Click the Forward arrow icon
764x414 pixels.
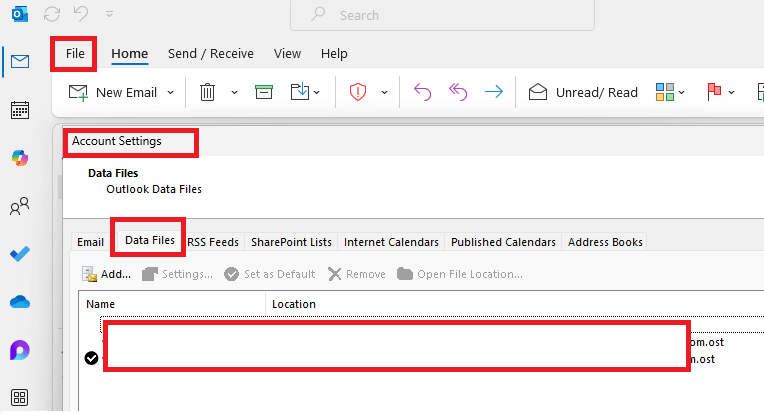494,92
